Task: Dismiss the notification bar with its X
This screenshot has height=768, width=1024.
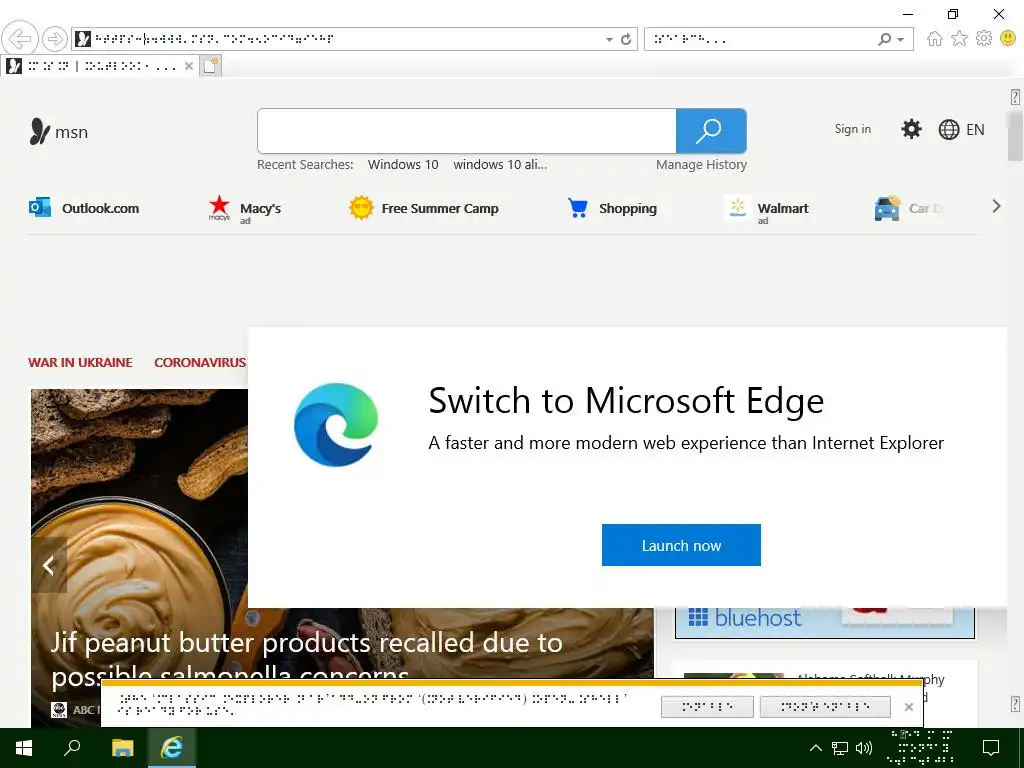Action: coord(908,707)
